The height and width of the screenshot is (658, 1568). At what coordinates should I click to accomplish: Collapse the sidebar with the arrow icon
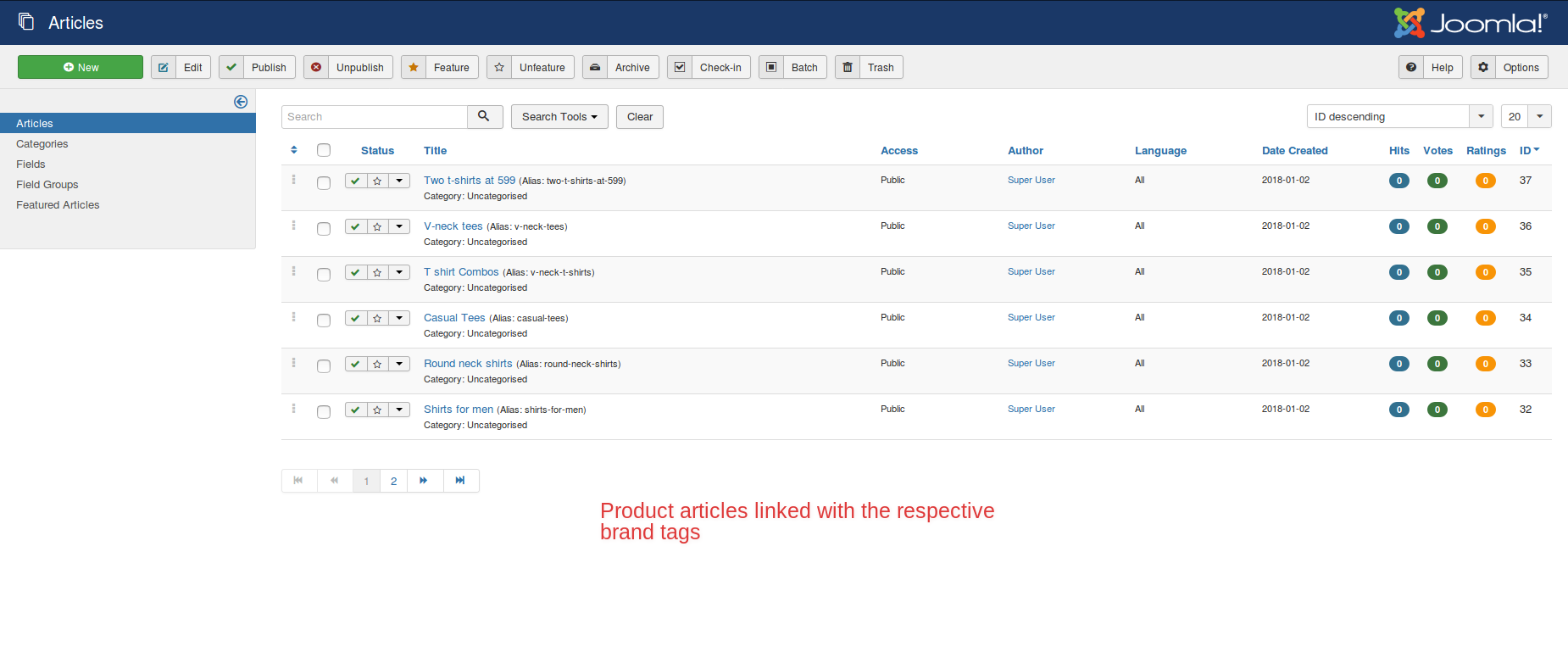pyautogui.click(x=241, y=102)
